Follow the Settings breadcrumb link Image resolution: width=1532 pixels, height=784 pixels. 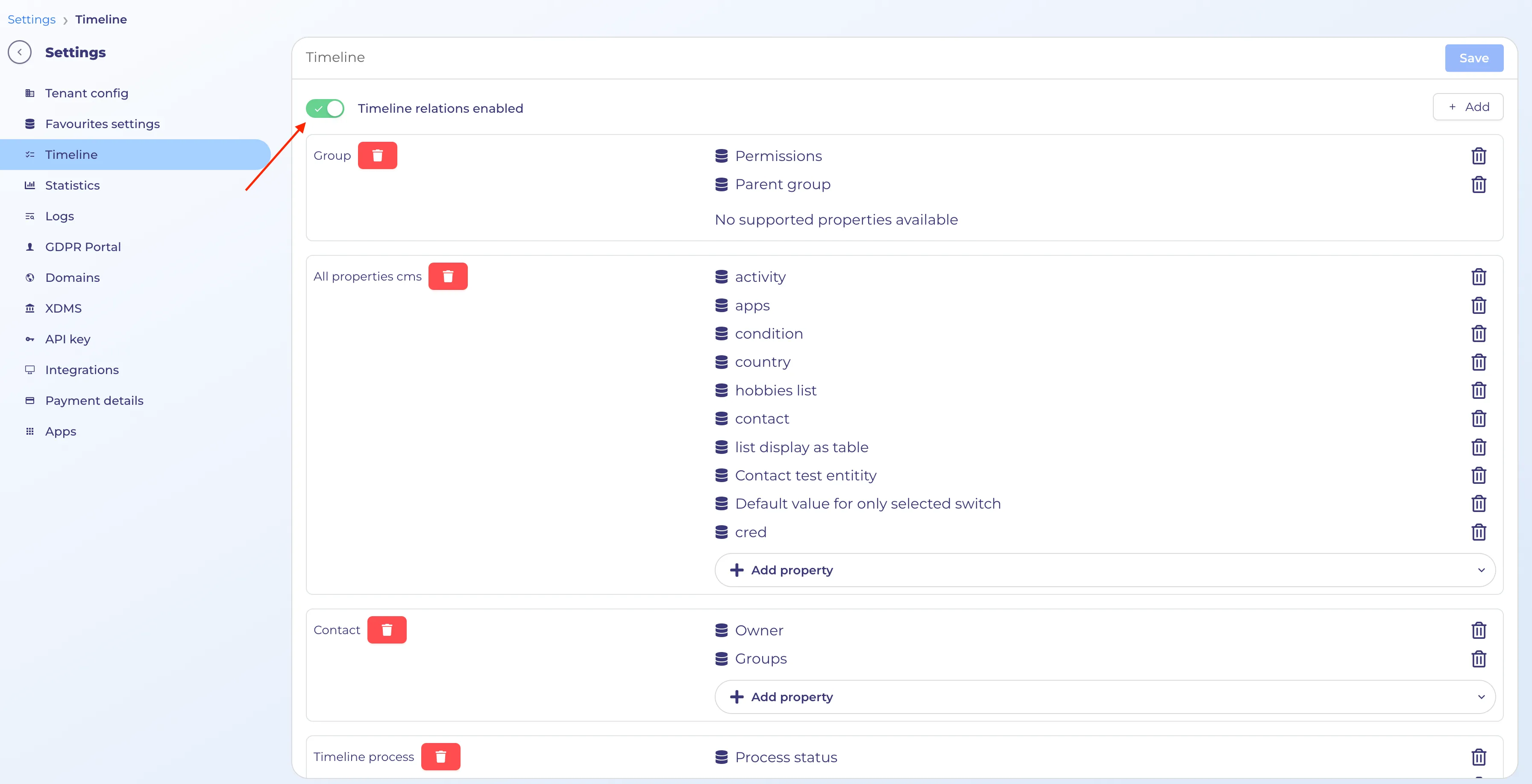(x=32, y=20)
